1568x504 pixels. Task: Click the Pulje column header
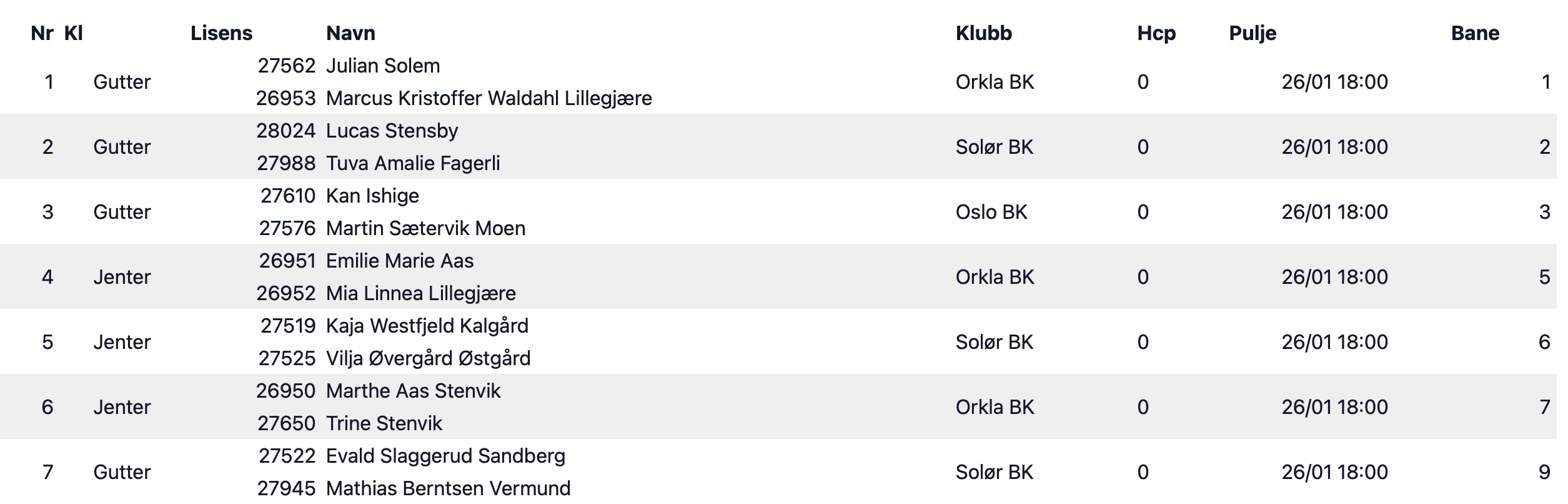pyautogui.click(x=1253, y=33)
